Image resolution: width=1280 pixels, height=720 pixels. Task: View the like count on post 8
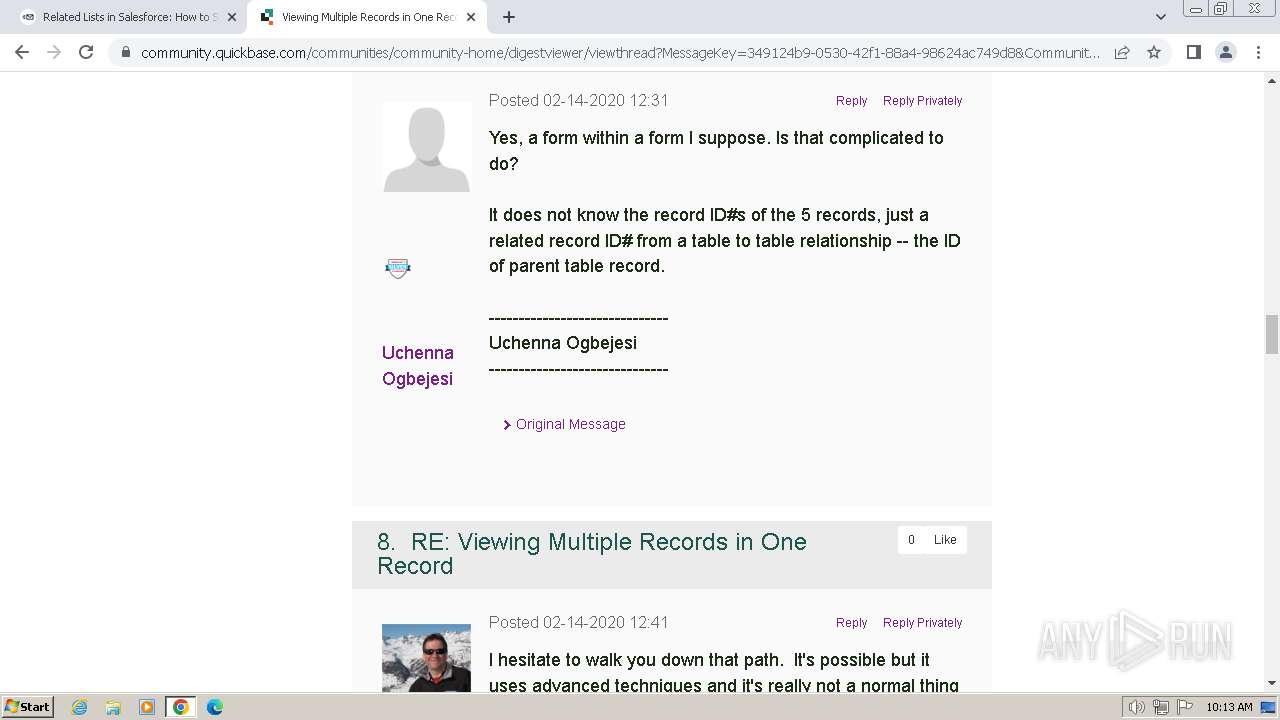(x=911, y=540)
